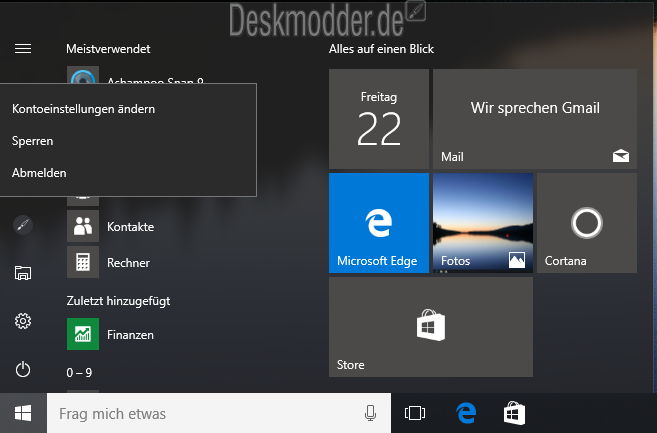Open the hamburger menu in Start

click(x=23, y=49)
